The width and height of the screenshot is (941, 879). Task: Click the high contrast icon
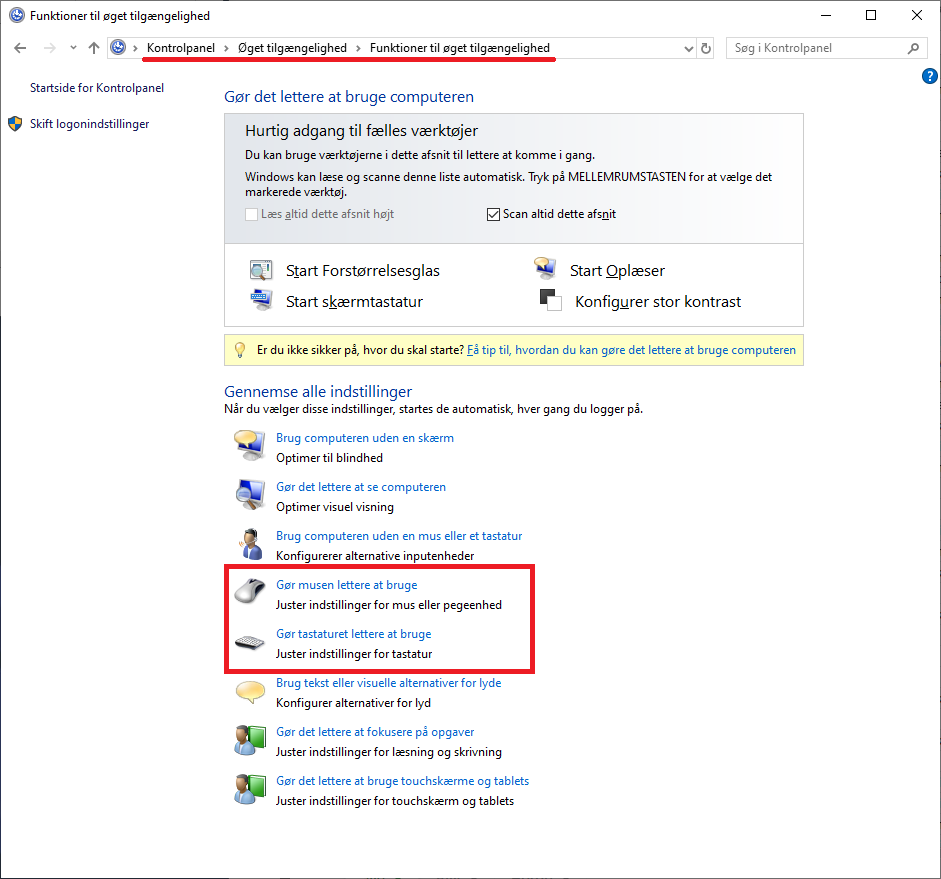coord(551,301)
